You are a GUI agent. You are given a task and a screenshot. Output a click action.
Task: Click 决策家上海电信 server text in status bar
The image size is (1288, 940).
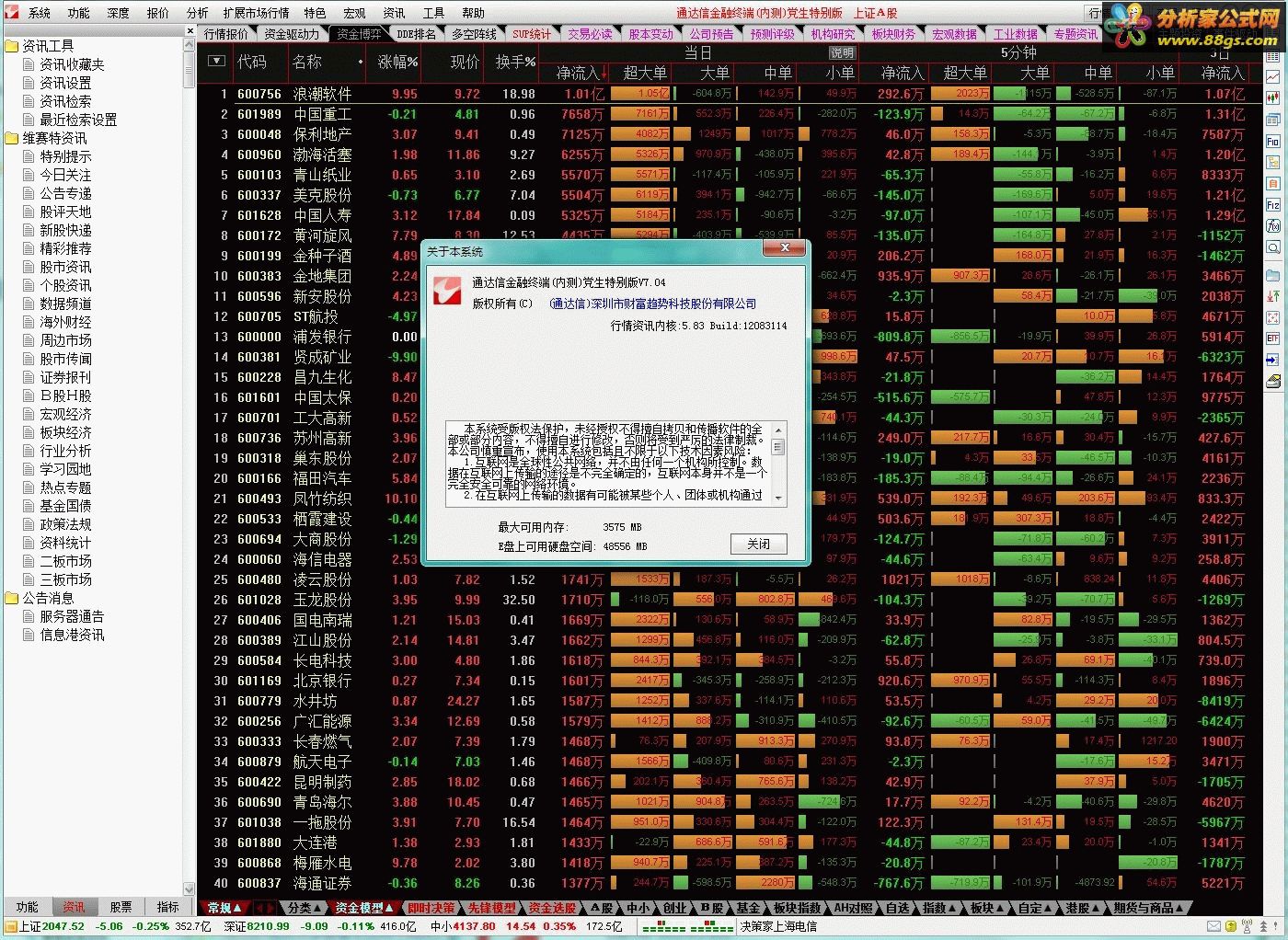tap(778, 926)
